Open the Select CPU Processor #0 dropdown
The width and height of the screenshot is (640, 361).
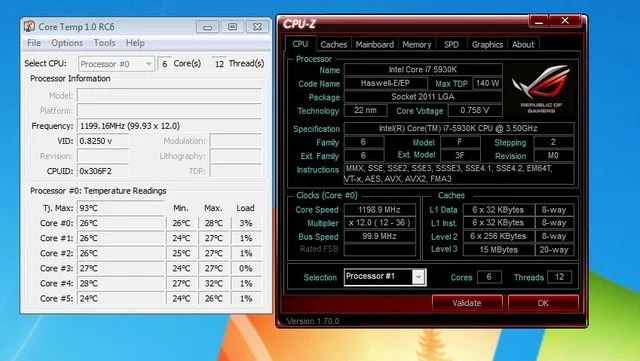[116, 64]
